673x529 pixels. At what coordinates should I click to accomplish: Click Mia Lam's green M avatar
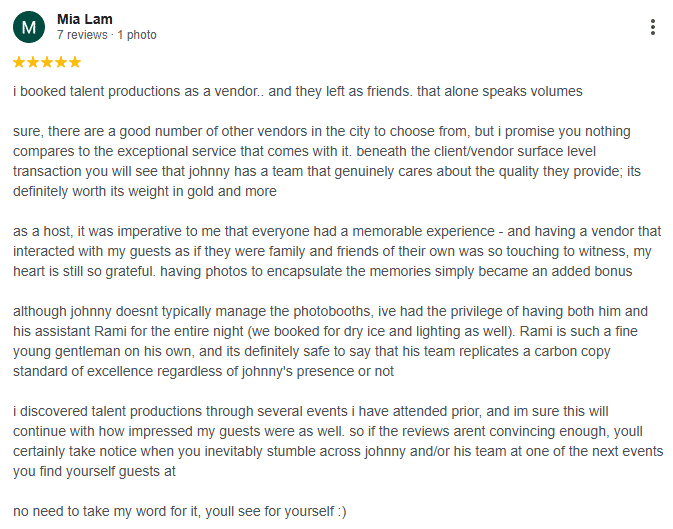tap(29, 27)
